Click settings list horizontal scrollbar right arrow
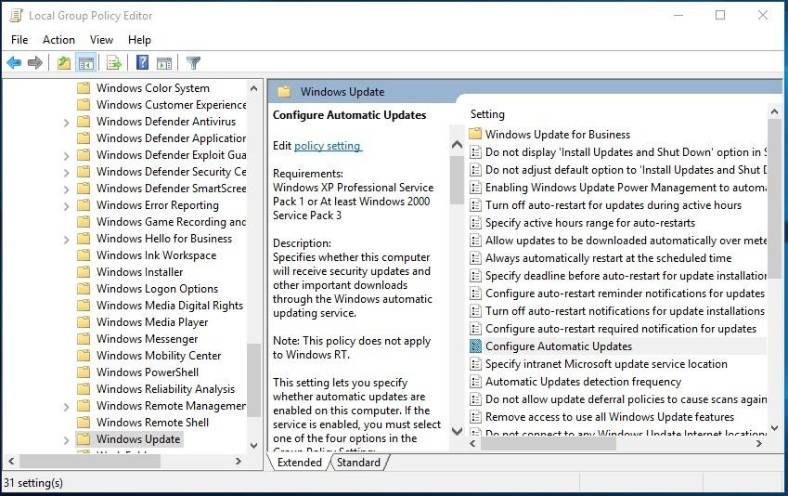Viewport: 788px width, 496px height. [x=759, y=443]
